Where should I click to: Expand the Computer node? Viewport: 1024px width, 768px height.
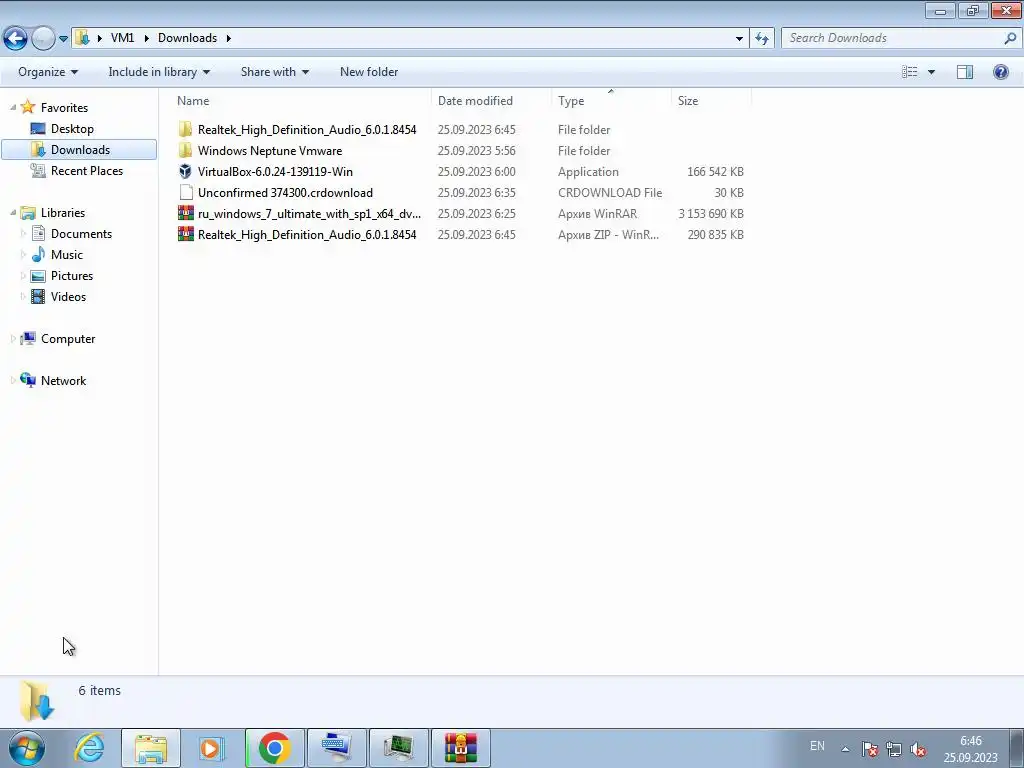[x=13, y=338]
